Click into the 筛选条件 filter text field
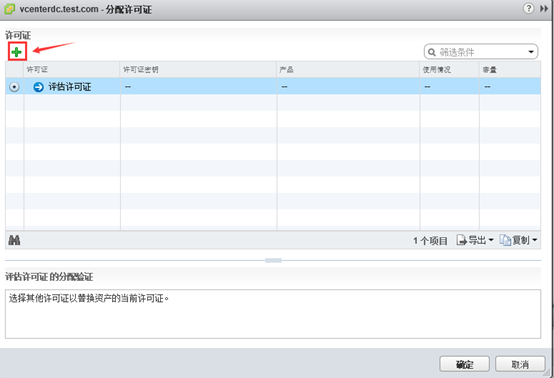 coord(482,52)
